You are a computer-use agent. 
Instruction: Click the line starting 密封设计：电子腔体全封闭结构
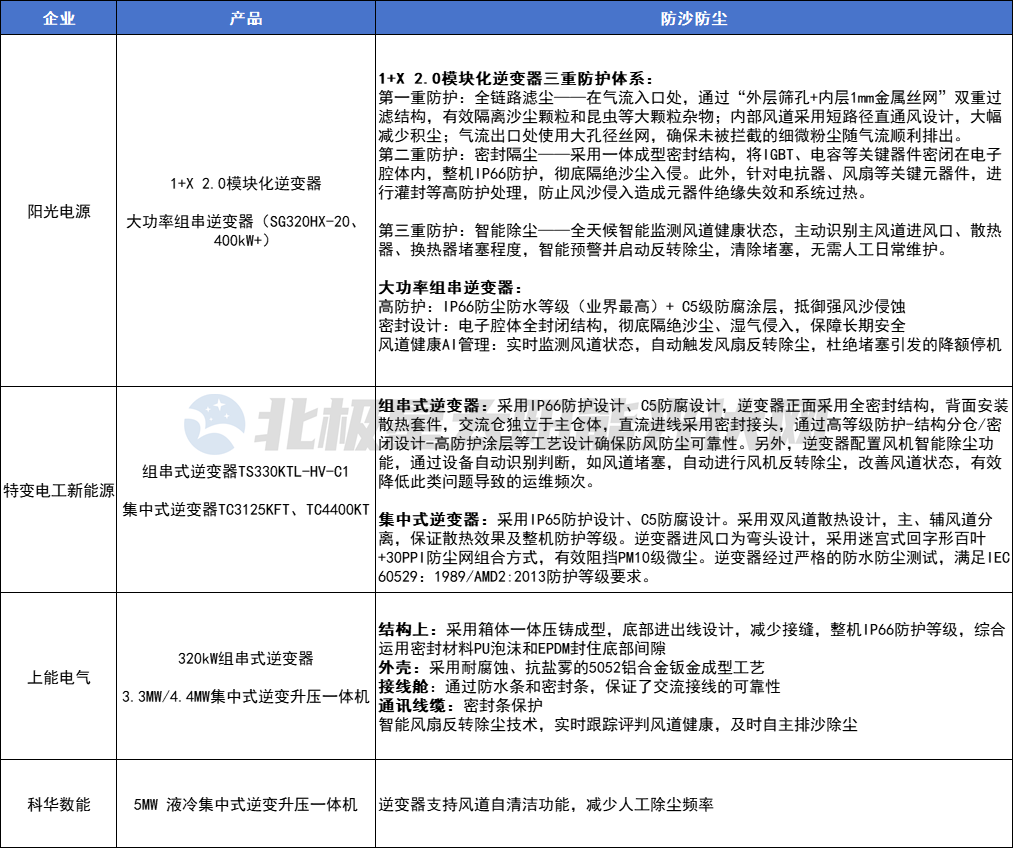pos(642,326)
